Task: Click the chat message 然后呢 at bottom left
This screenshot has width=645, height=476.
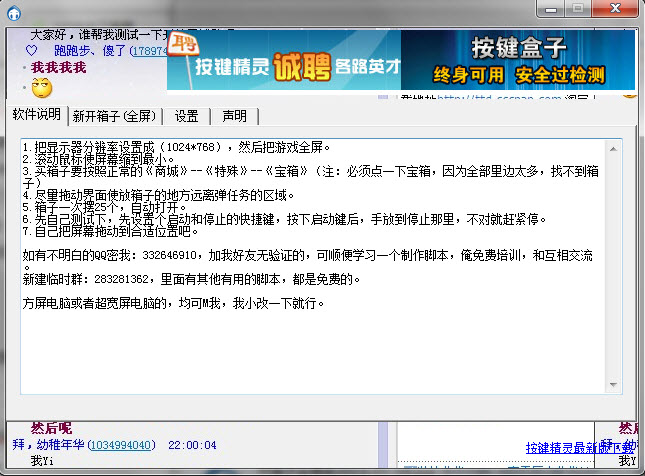Action: click(x=51, y=428)
